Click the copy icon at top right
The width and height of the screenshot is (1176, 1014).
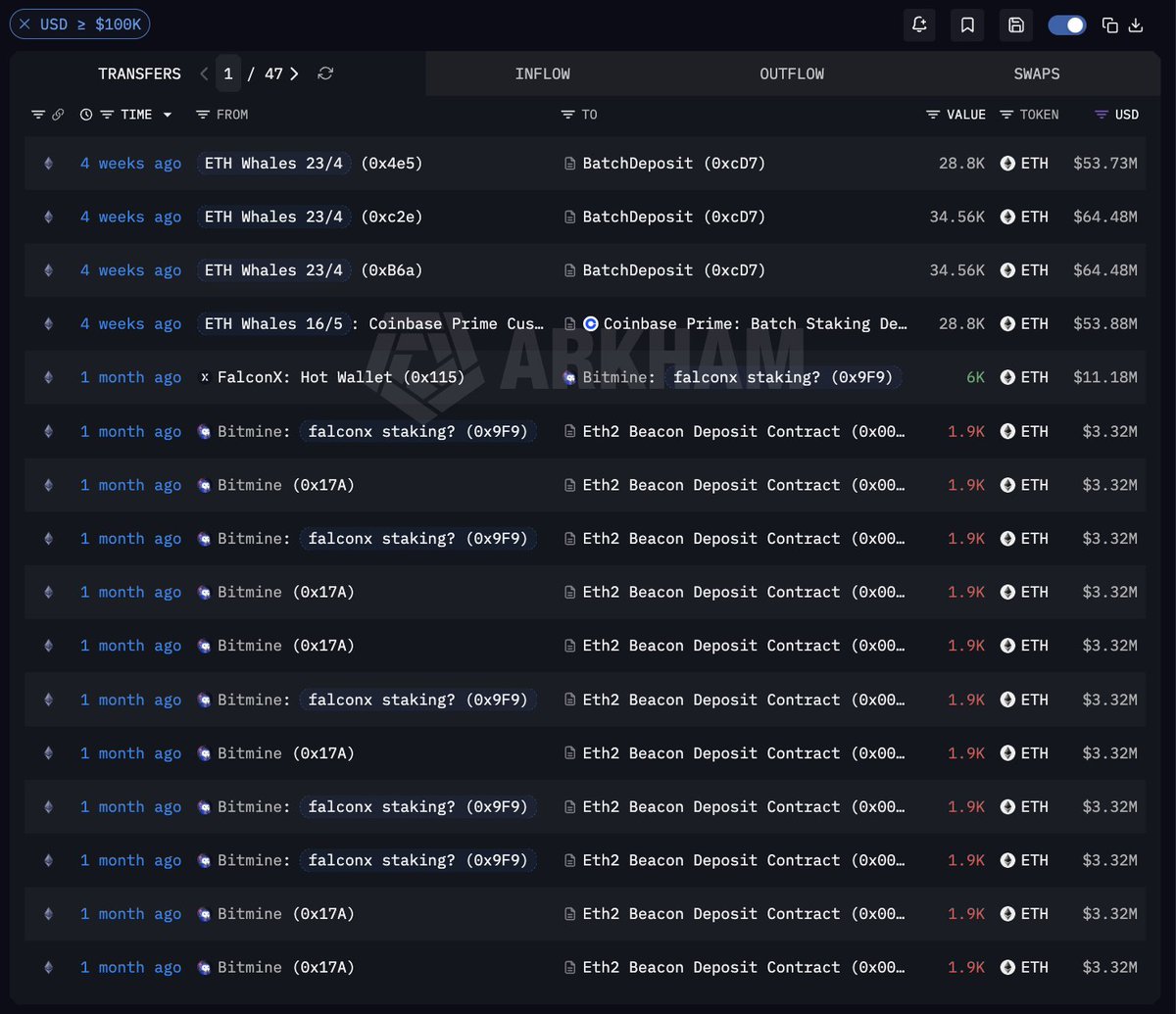click(1110, 25)
